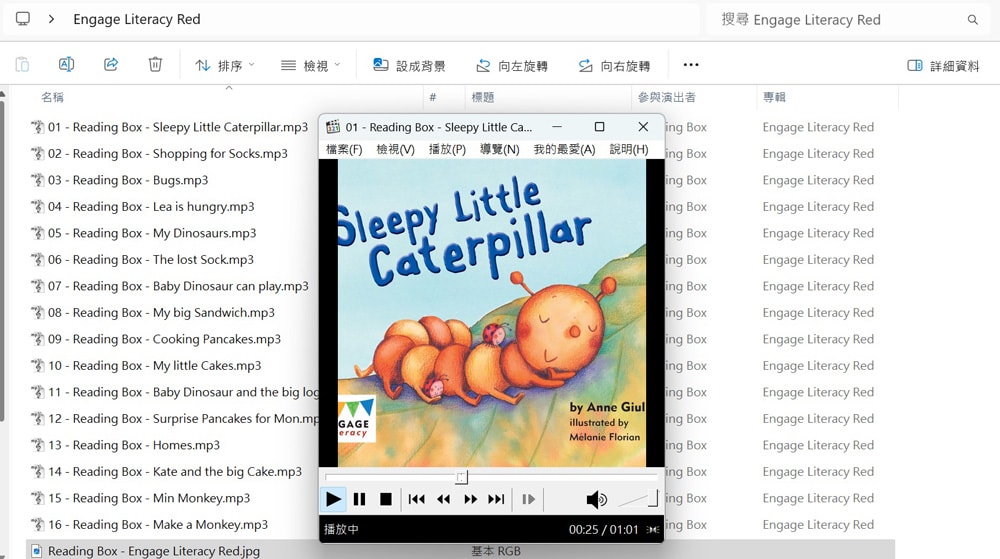This screenshot has height=559, width=1000.
Task: Select 03 - Reading Box - Bugs.mp3
Action: tap(128, 180)
